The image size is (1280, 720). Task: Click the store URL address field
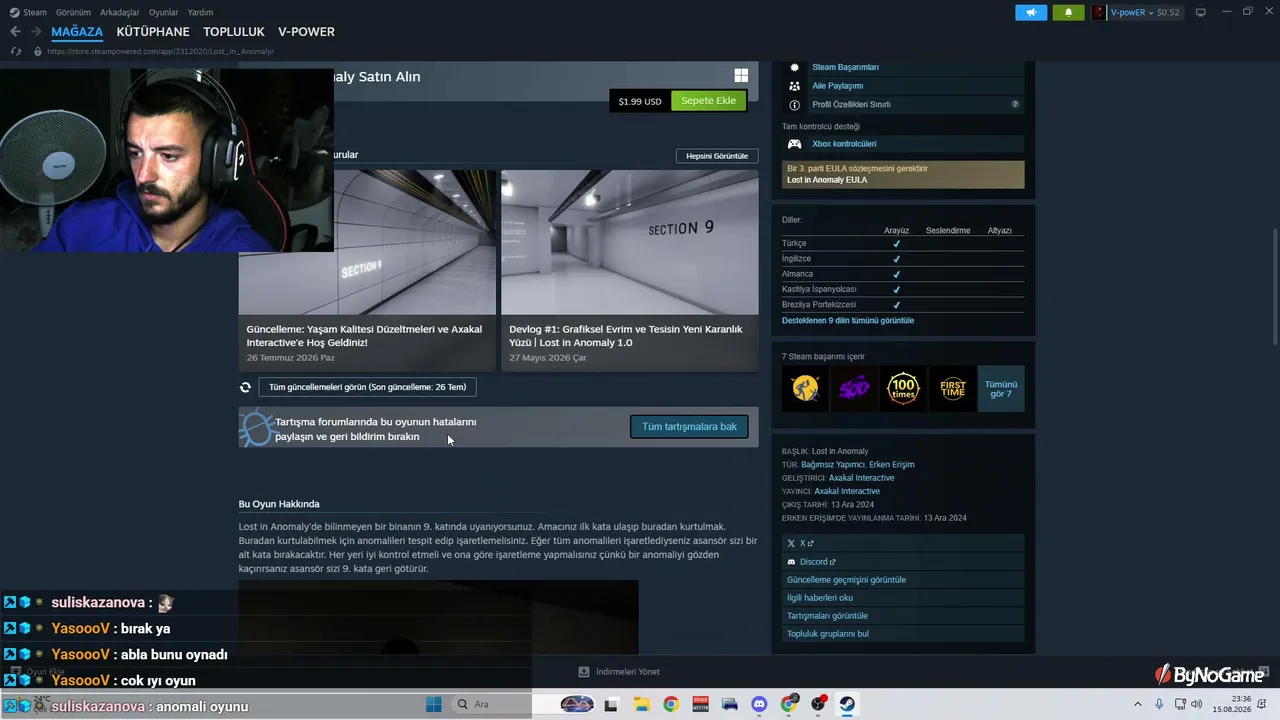tap(162, 51)
